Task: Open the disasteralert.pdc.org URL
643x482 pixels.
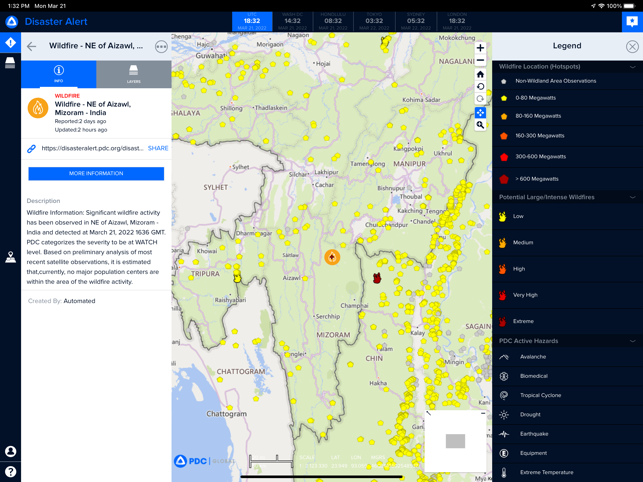Action: coord(92,148)
